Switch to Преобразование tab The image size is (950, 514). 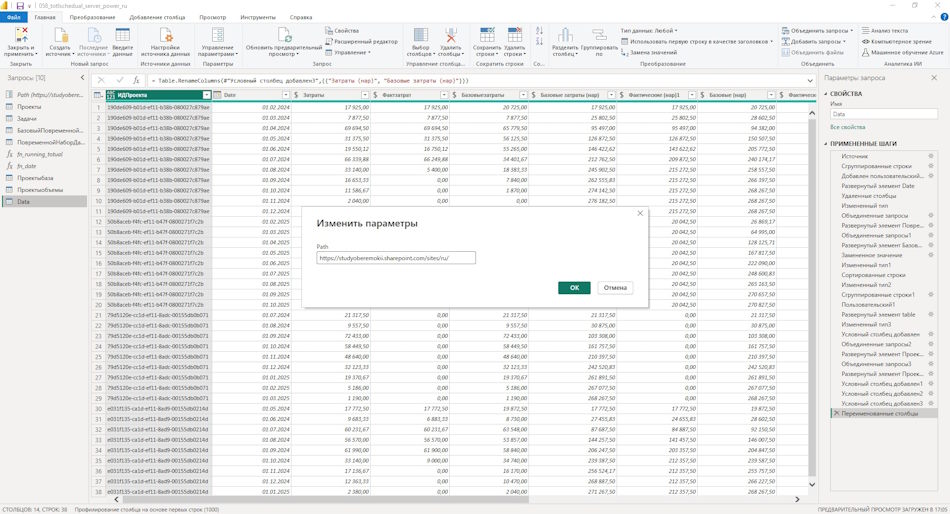click(x=92, y=18)
